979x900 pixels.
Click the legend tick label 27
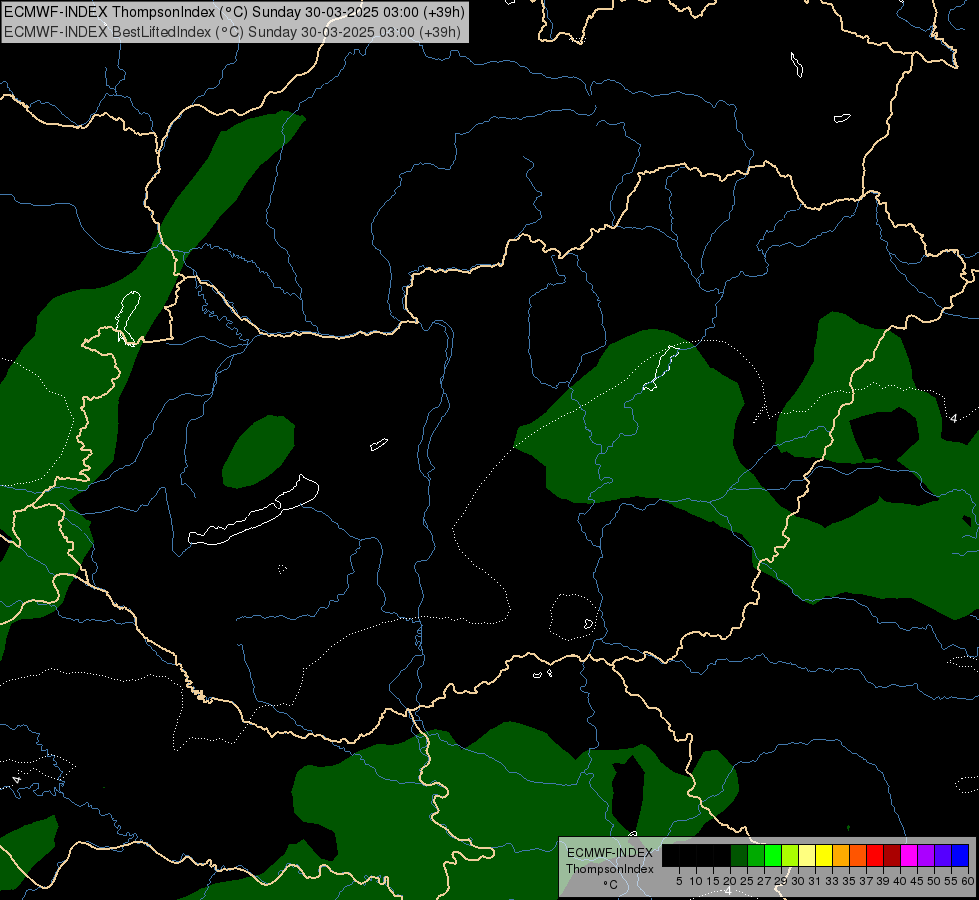(764, 881)
